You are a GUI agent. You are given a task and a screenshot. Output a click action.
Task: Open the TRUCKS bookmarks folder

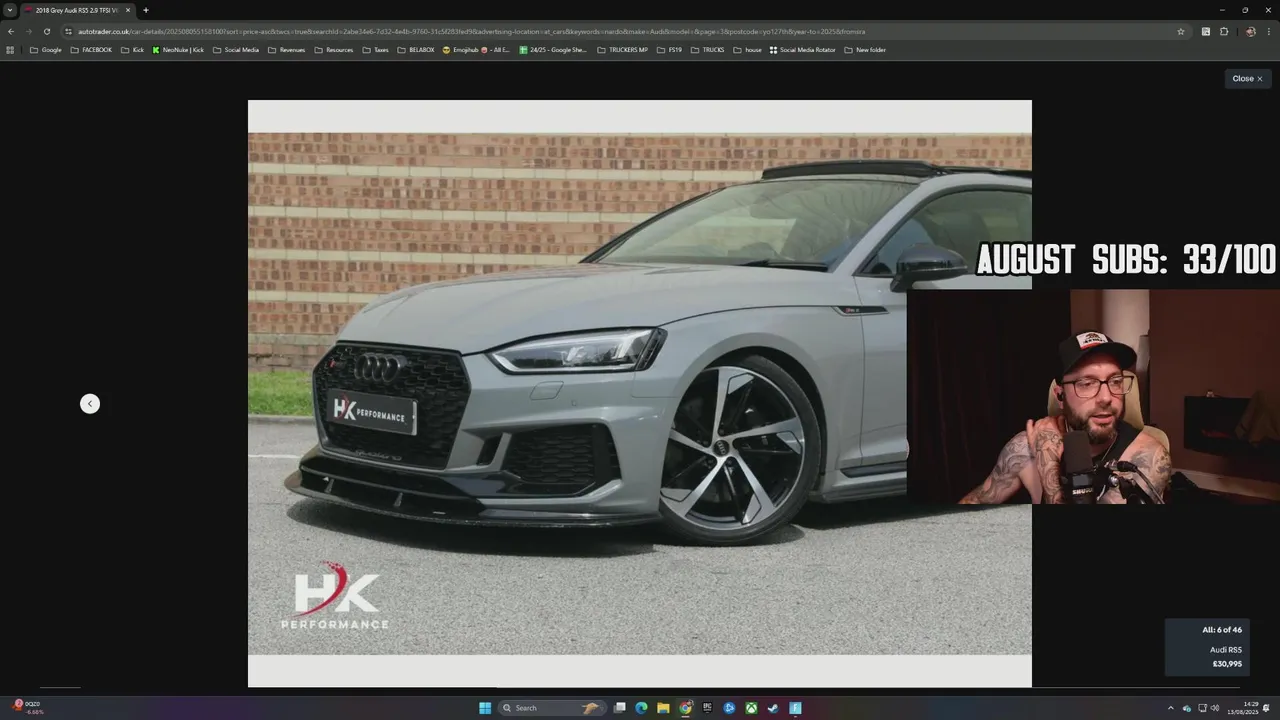pyautogui.click(x=707, y=50)
